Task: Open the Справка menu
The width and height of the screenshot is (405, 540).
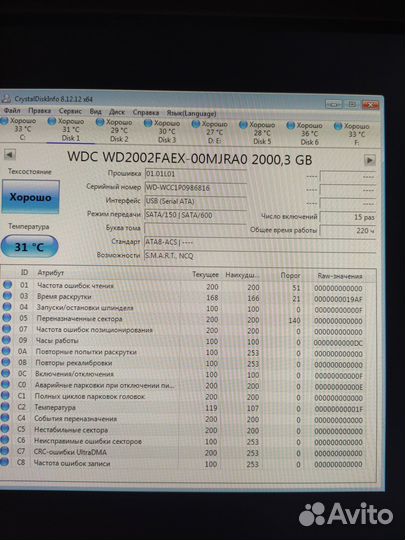Action: coord(146,112)
